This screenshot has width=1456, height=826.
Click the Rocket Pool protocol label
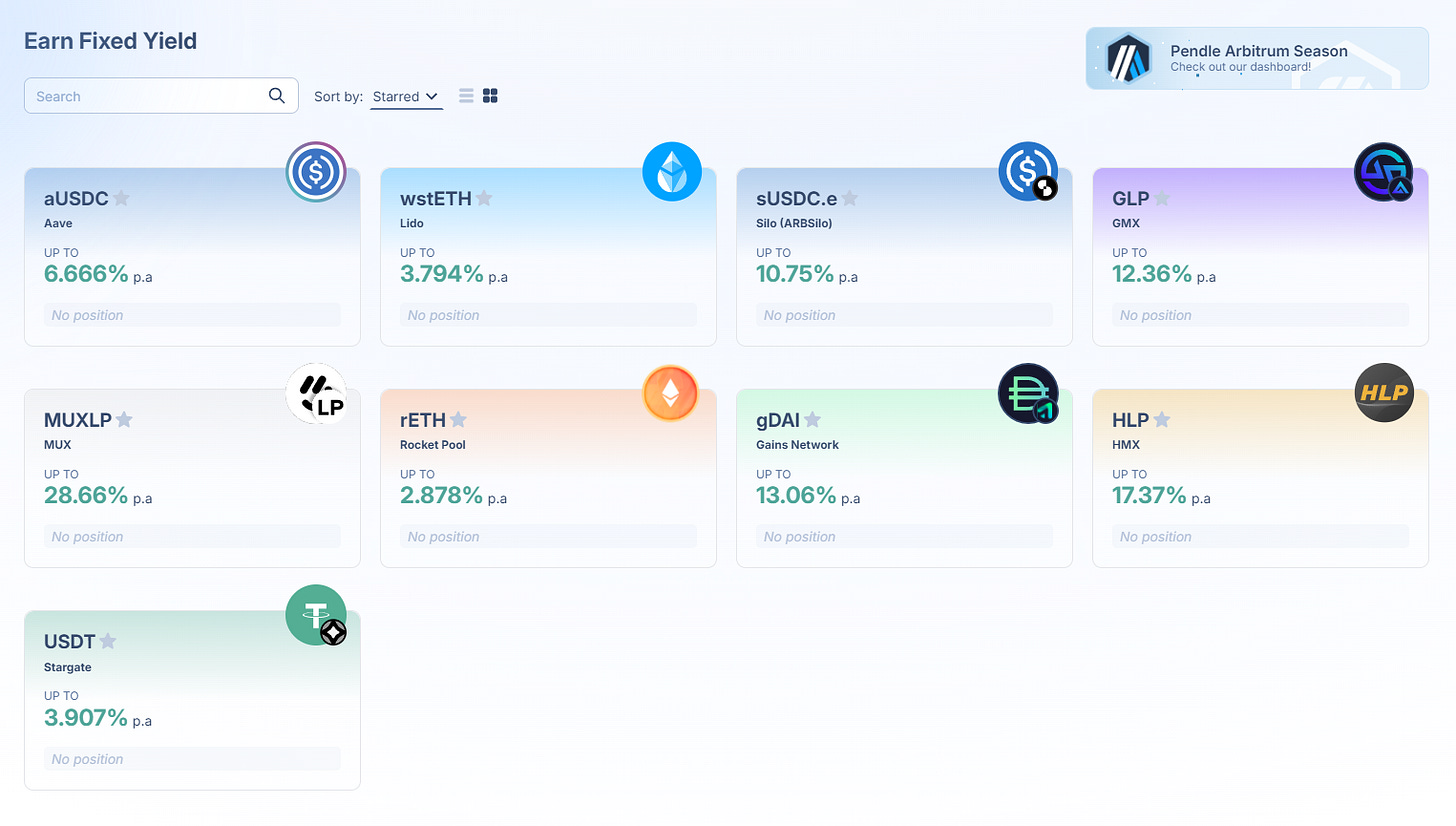(x=433, y=444)
